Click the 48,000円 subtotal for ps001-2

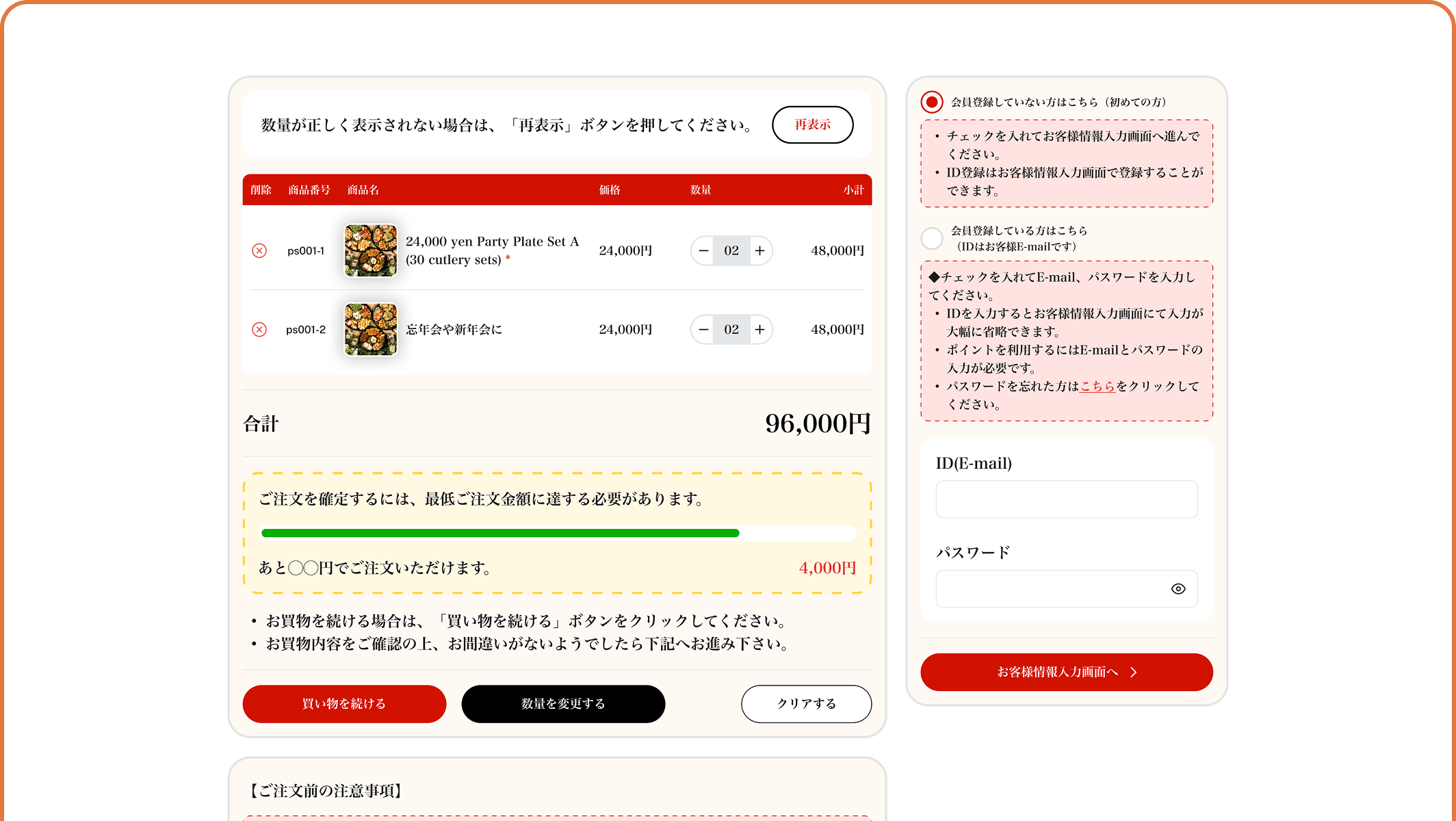[837, 330]
